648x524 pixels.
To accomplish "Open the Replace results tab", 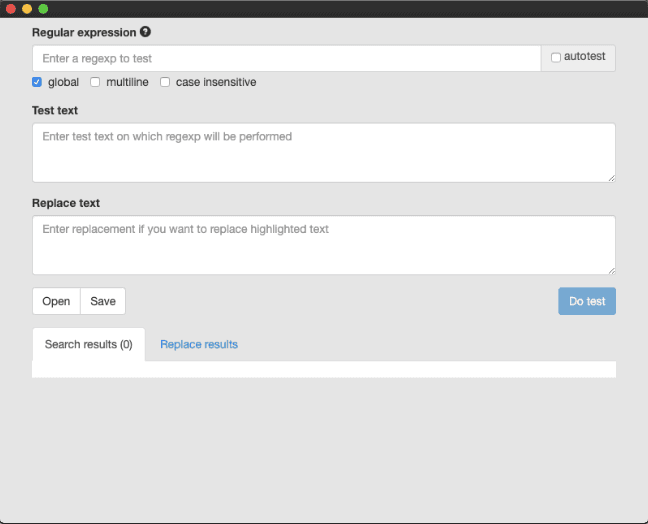I will tap(199, 344).
